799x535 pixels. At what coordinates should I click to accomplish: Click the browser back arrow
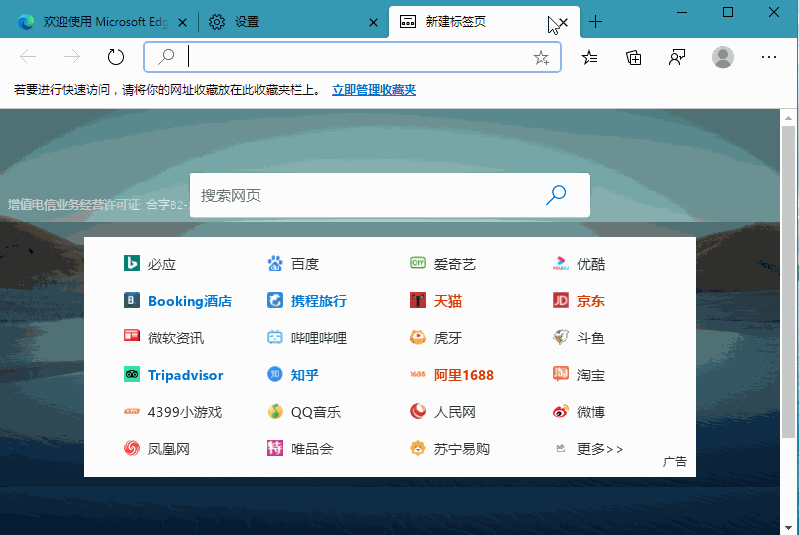tap(28, 57)
